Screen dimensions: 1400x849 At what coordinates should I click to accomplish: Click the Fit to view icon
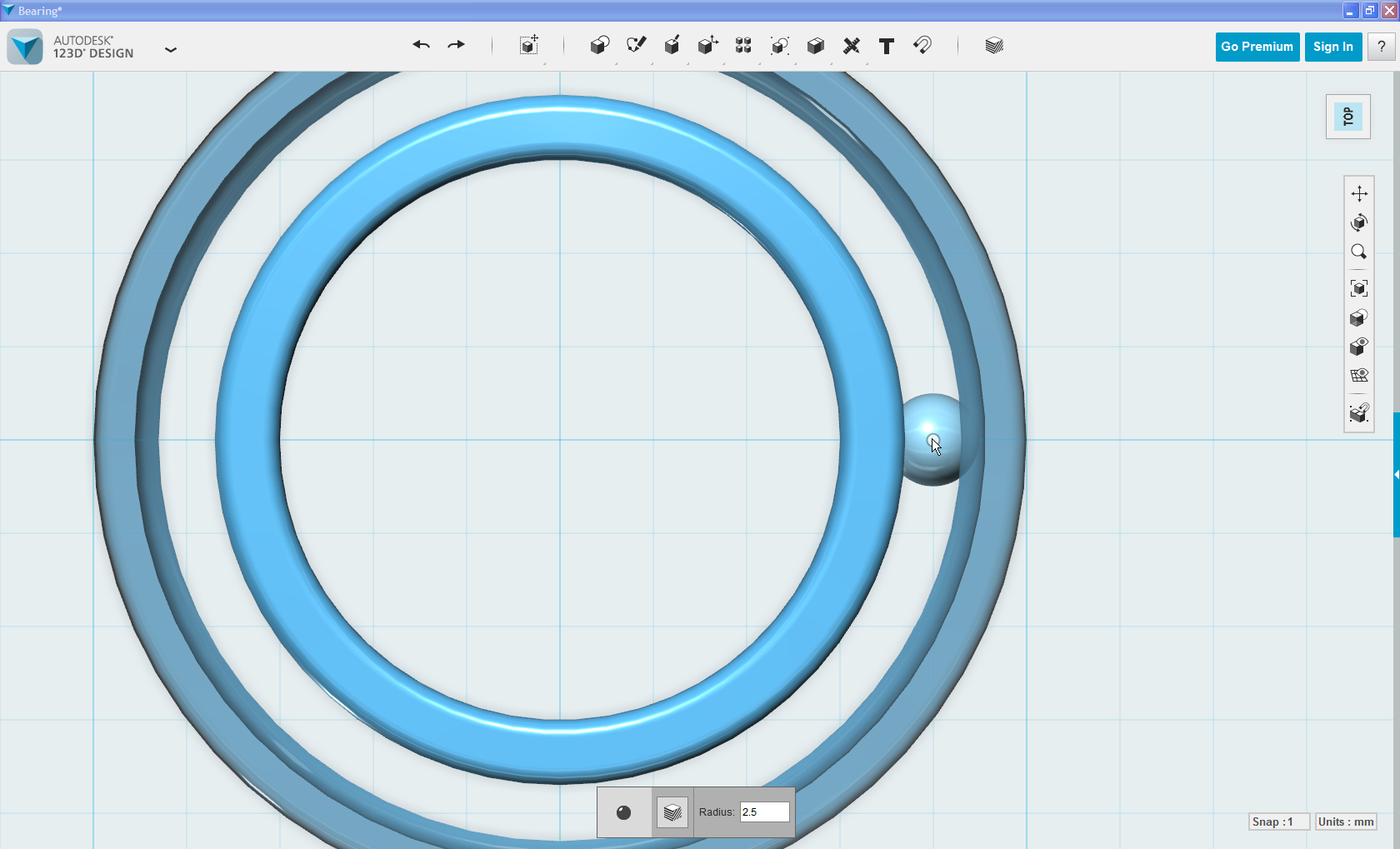1359,288
